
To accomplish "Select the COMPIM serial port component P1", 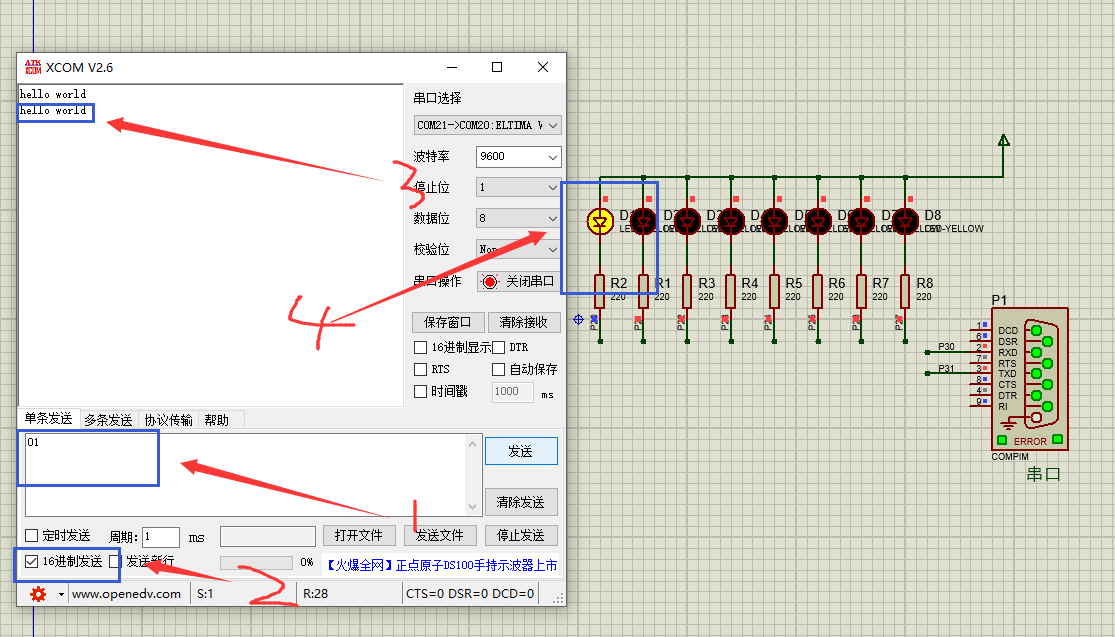I will coord(1030,378).
